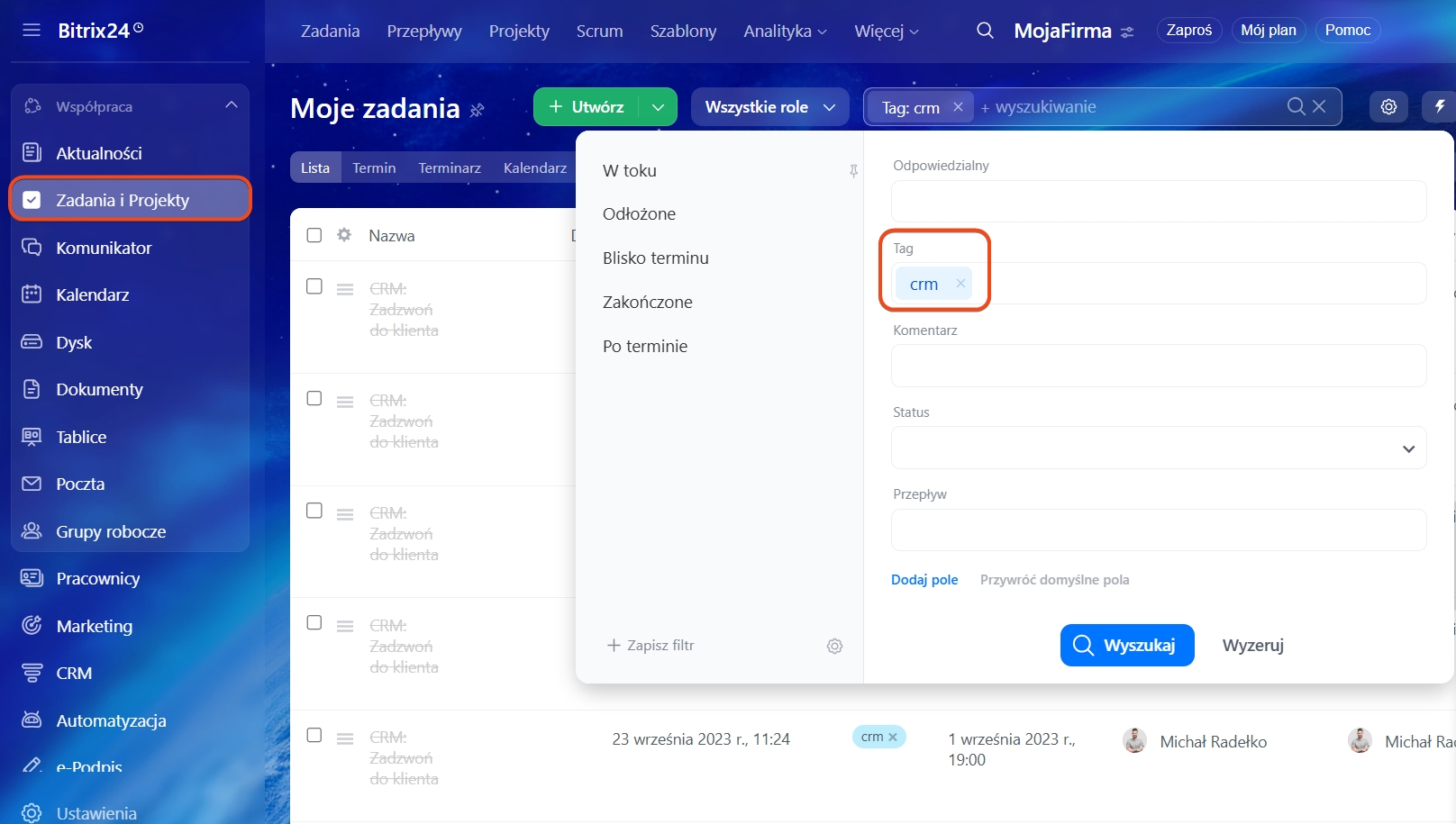The image size is (1456, 824).
Task: Select the last visible task's checkbox
Action: pyautogui.click(x=314, y=735)
